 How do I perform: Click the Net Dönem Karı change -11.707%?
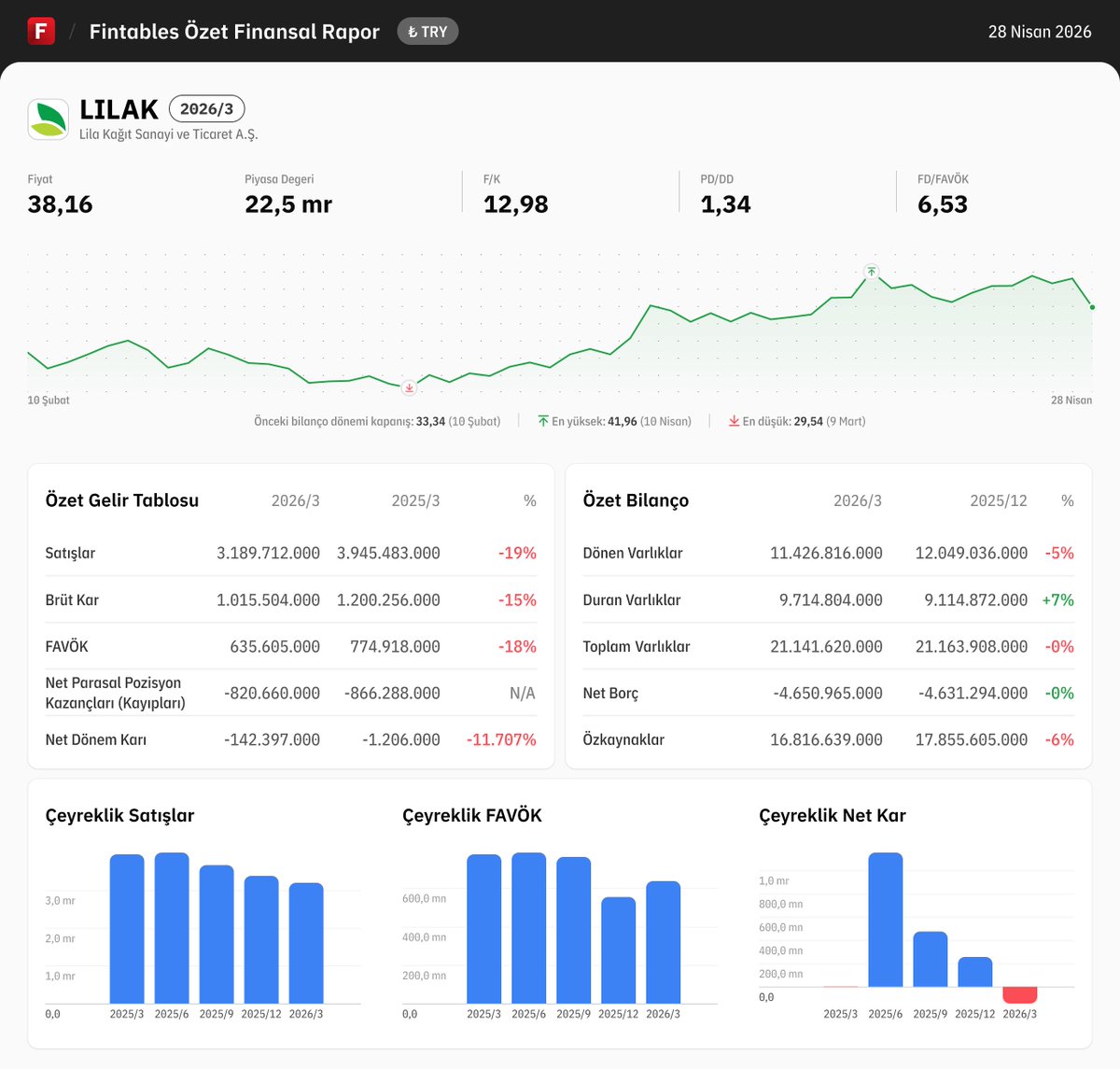tap(501, 739)
